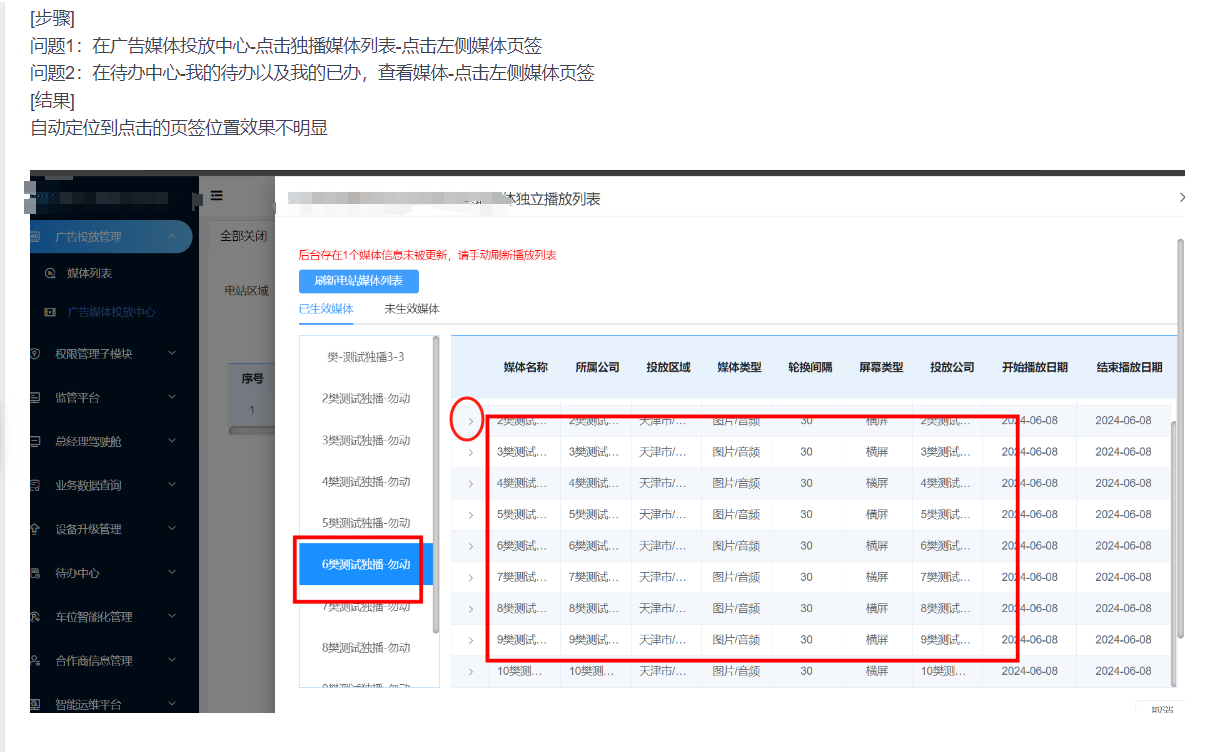Open the 广告媒体投放中心 sidebar label

tap(111, 312)
